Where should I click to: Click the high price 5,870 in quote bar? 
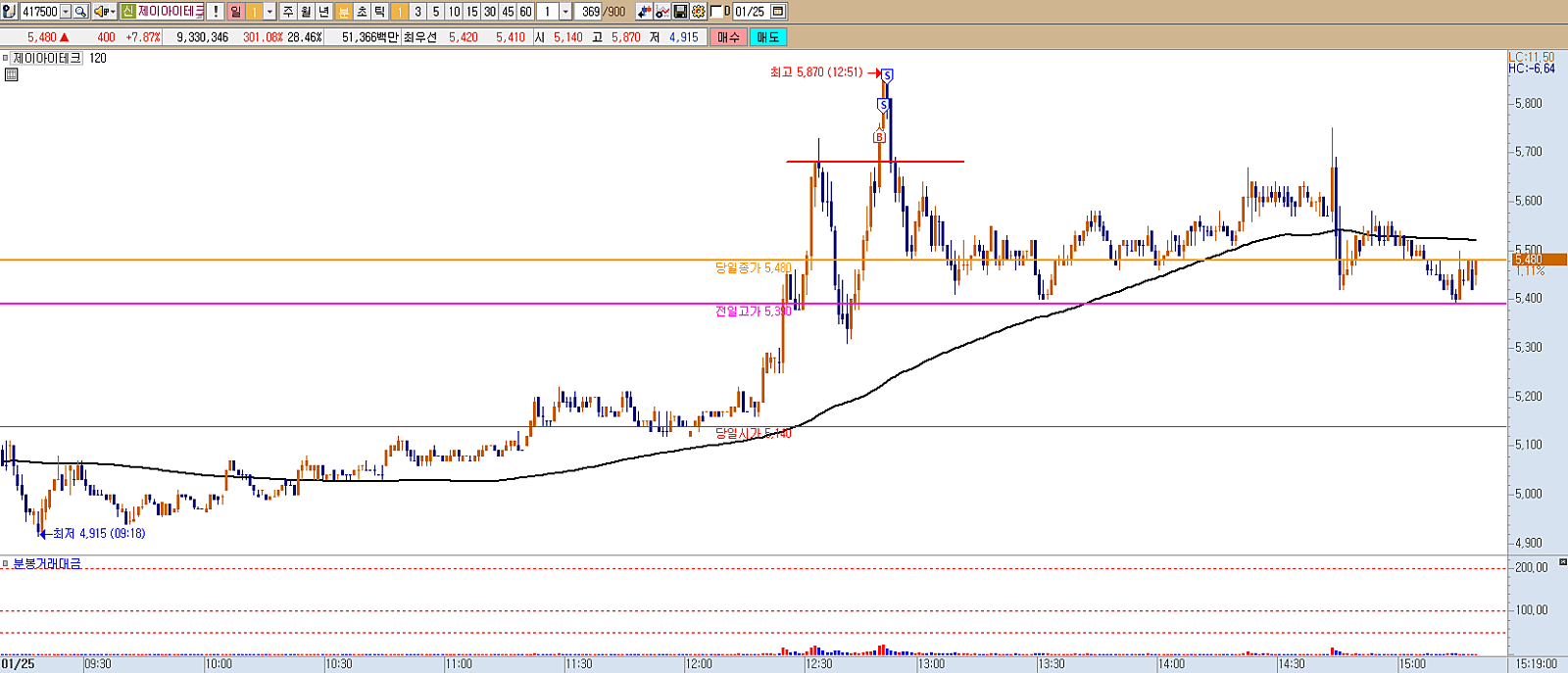(x=626, y=37)
